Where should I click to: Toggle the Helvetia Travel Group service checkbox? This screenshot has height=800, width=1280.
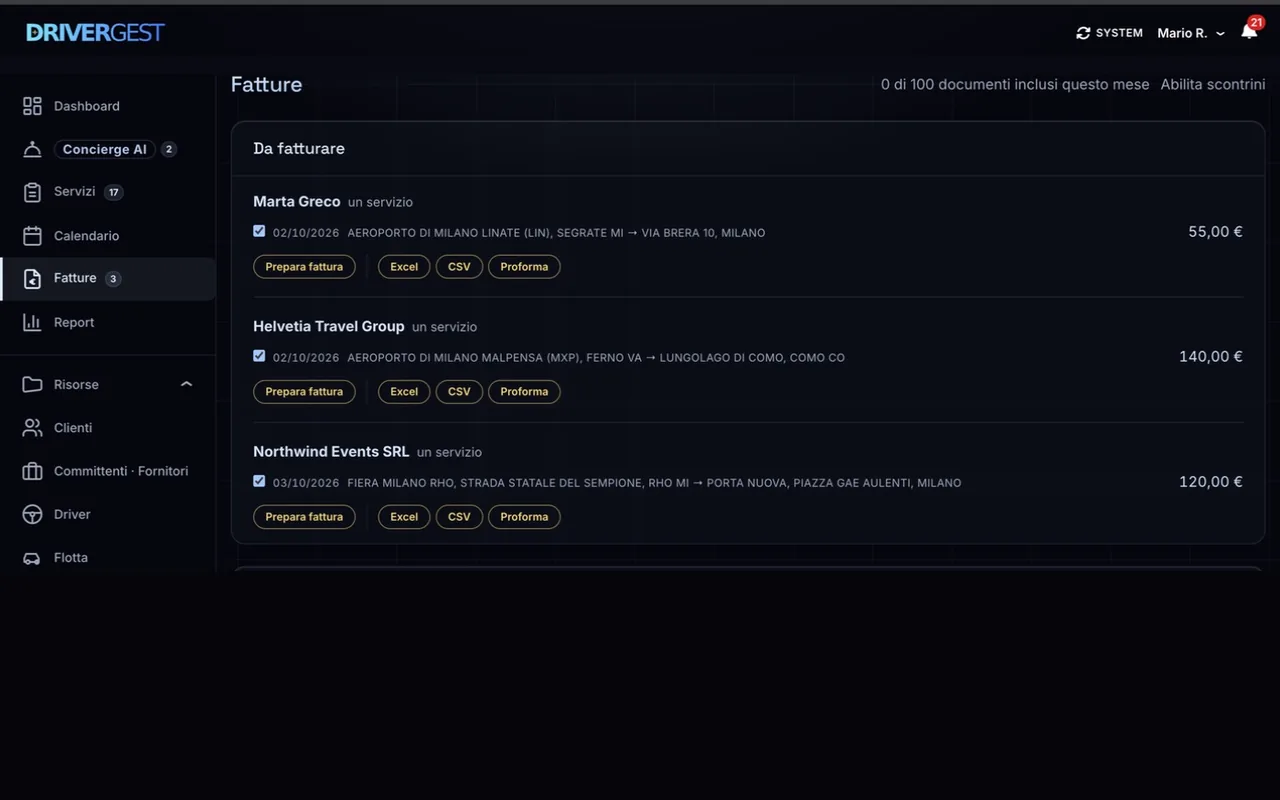pos(259,356)
